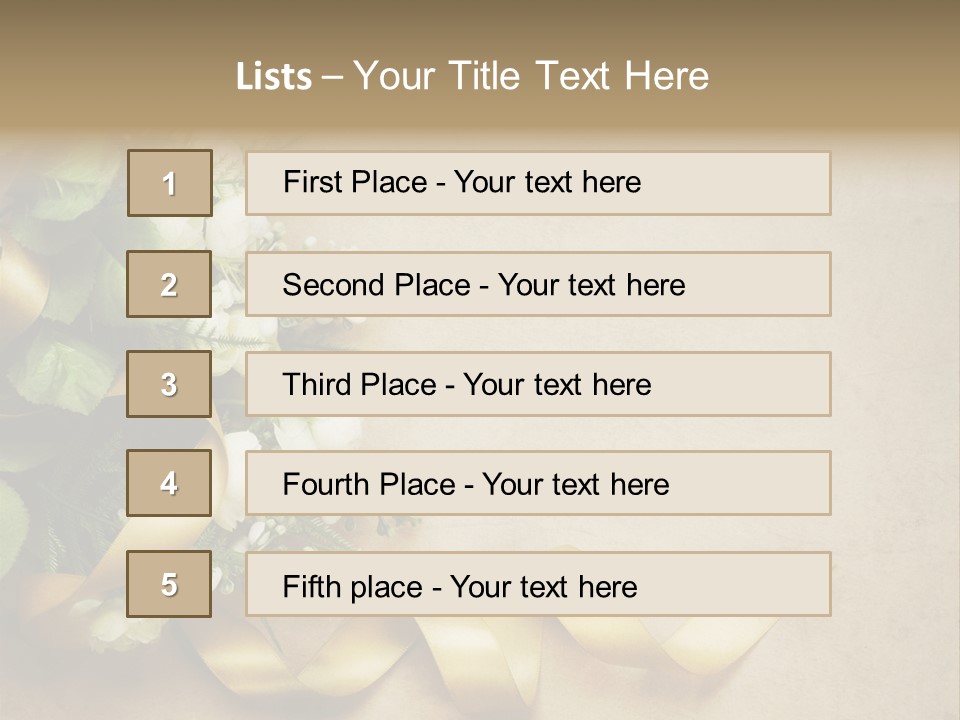Click the dash after Lists in title

point(332,77)
